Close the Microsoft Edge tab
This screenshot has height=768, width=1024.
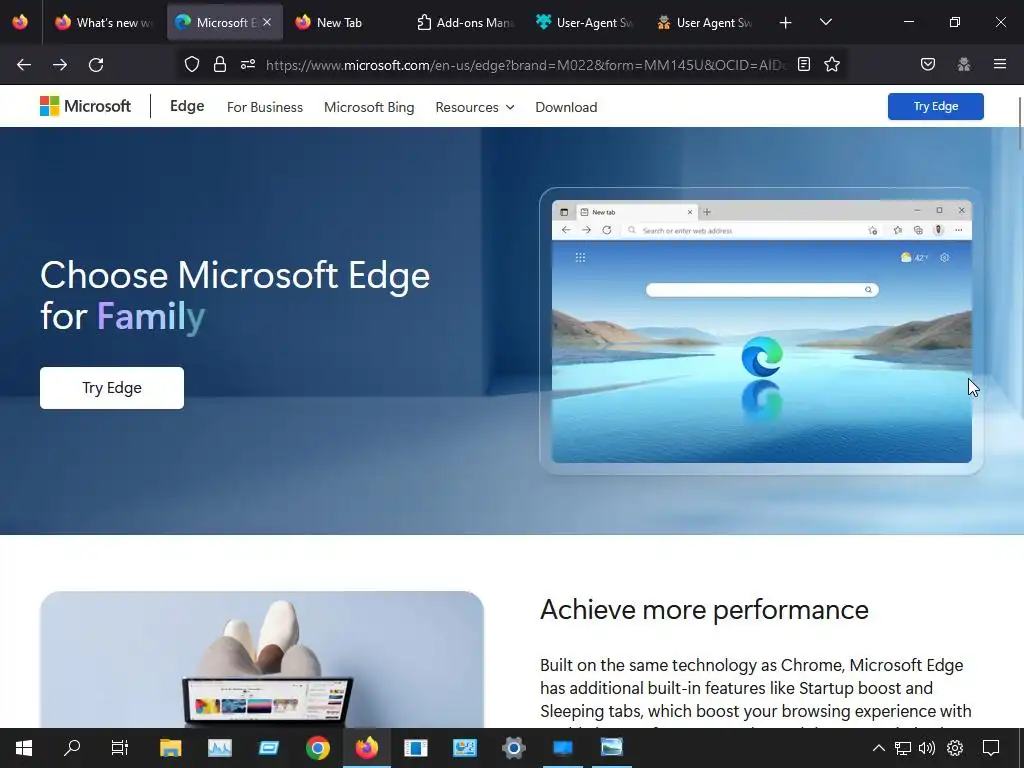[x=267, y=22]
